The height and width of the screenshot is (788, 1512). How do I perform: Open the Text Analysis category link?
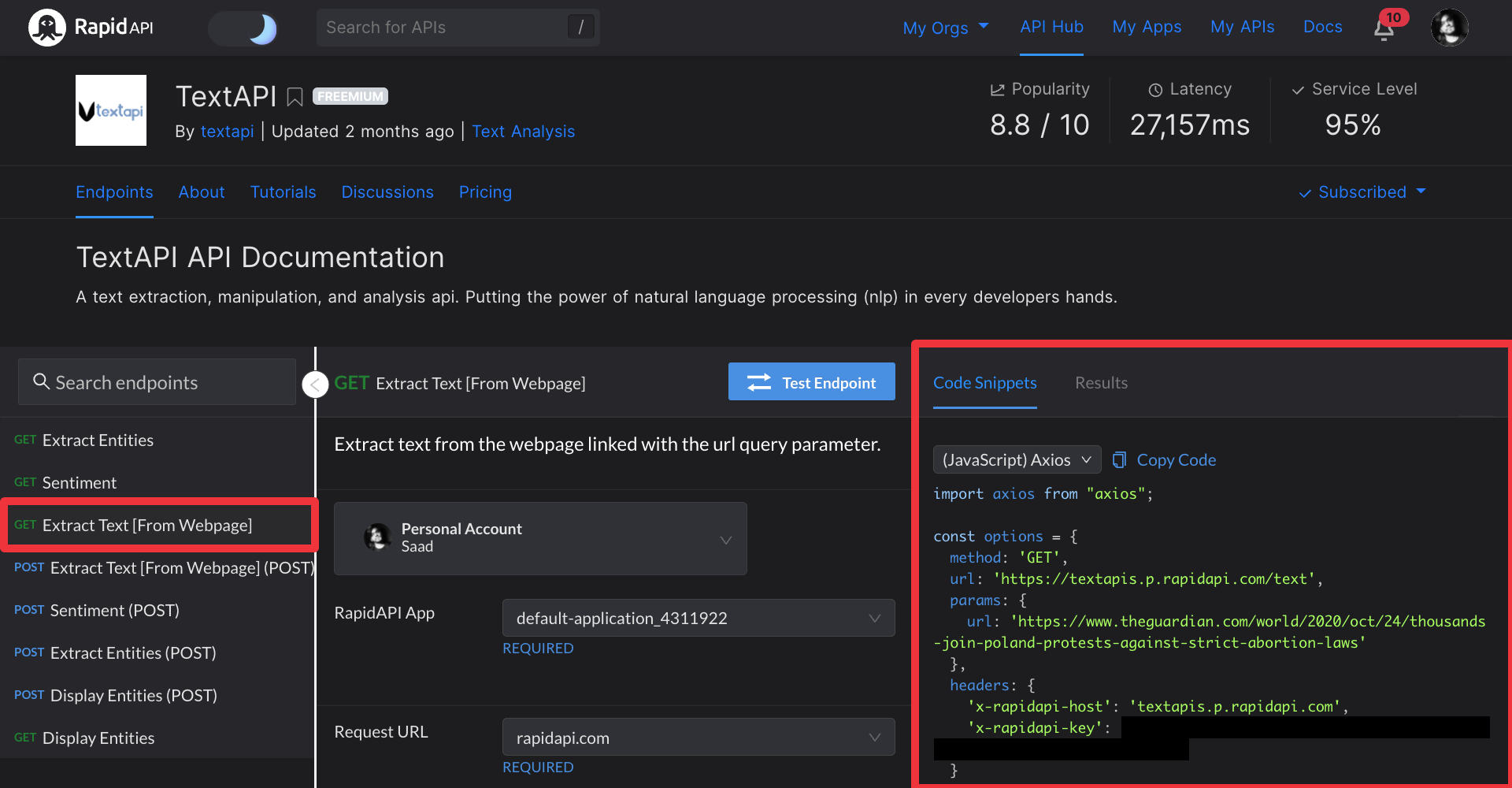tap(523, 132)
